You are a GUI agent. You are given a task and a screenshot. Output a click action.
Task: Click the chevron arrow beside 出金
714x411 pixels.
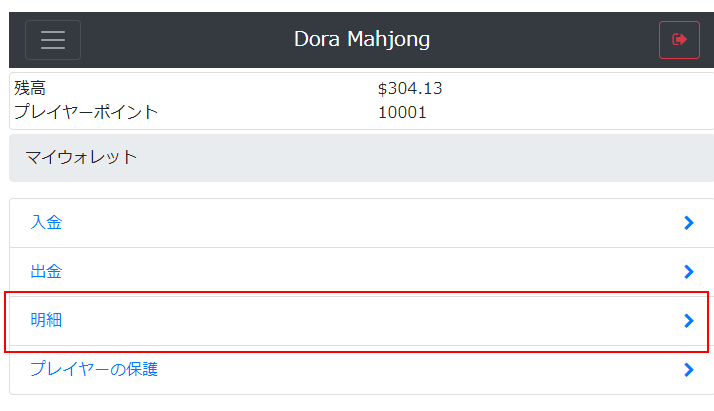[x=688, y=272]
